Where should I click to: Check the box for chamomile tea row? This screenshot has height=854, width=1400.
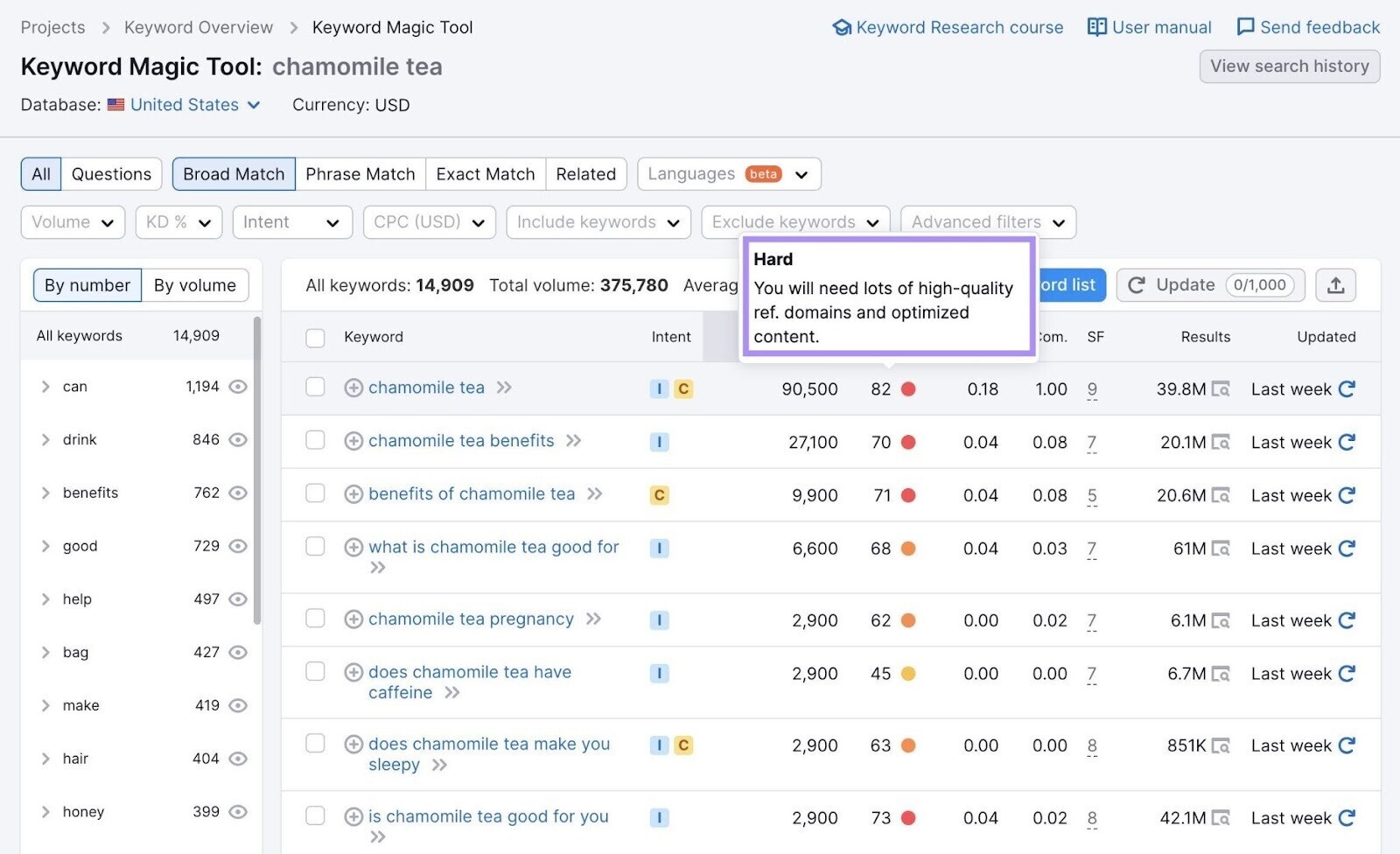pyautogui.click(x=315, y=387)
